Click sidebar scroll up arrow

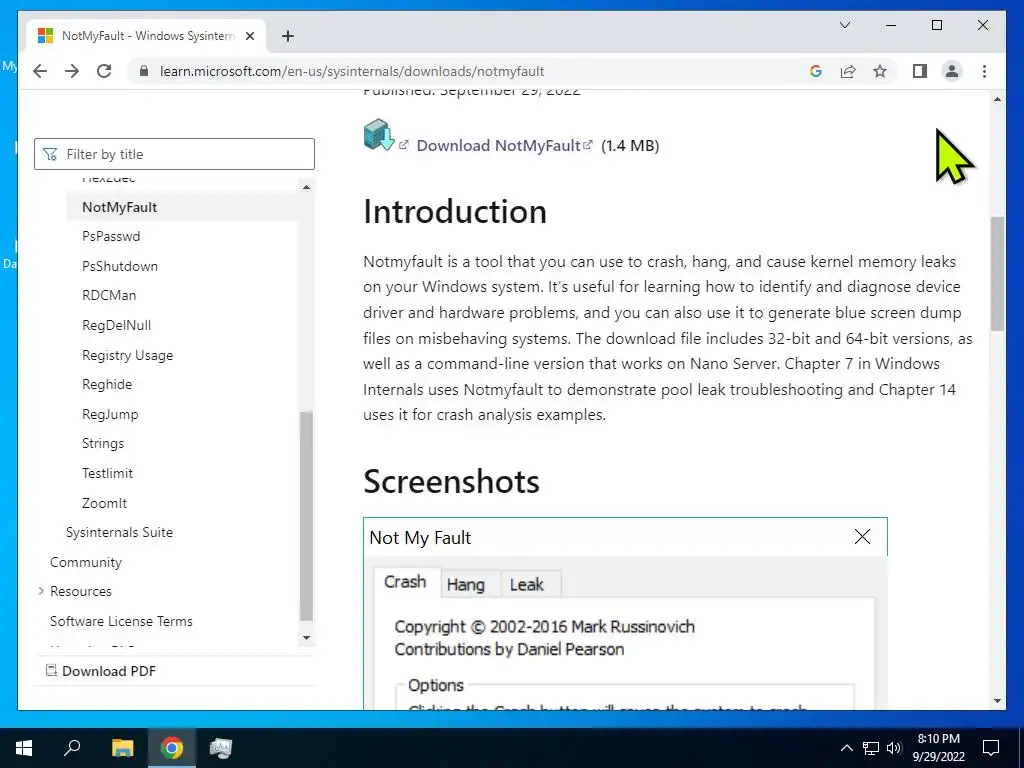(x=306, y=187)
